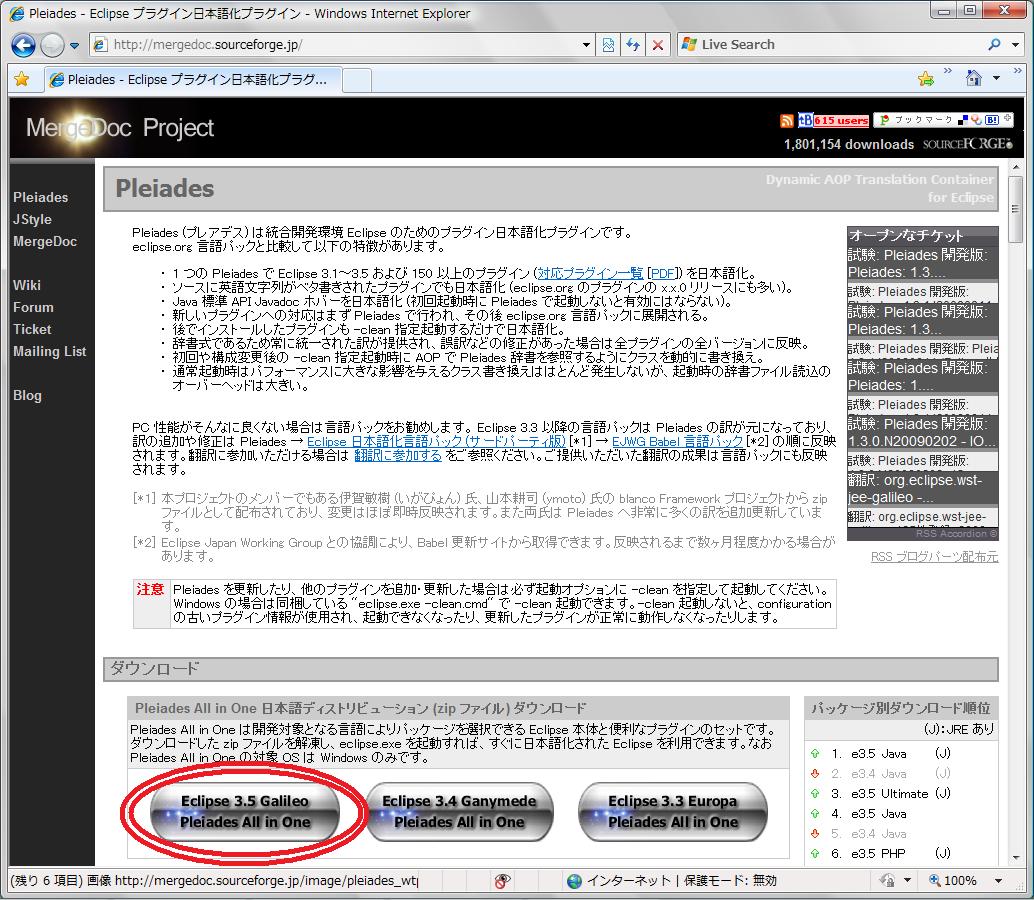Image resolution: width=1034 pixels, height=900 pixels.
Task: Click the B! hatena bookmark icon
Action: 991,120
